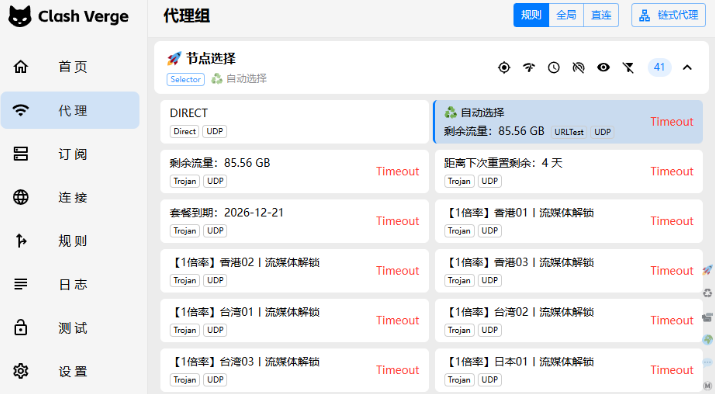This screenshot has height=394, width=715.
Task: Select the 自动选择 URLTest node
Action: (568, 122)
